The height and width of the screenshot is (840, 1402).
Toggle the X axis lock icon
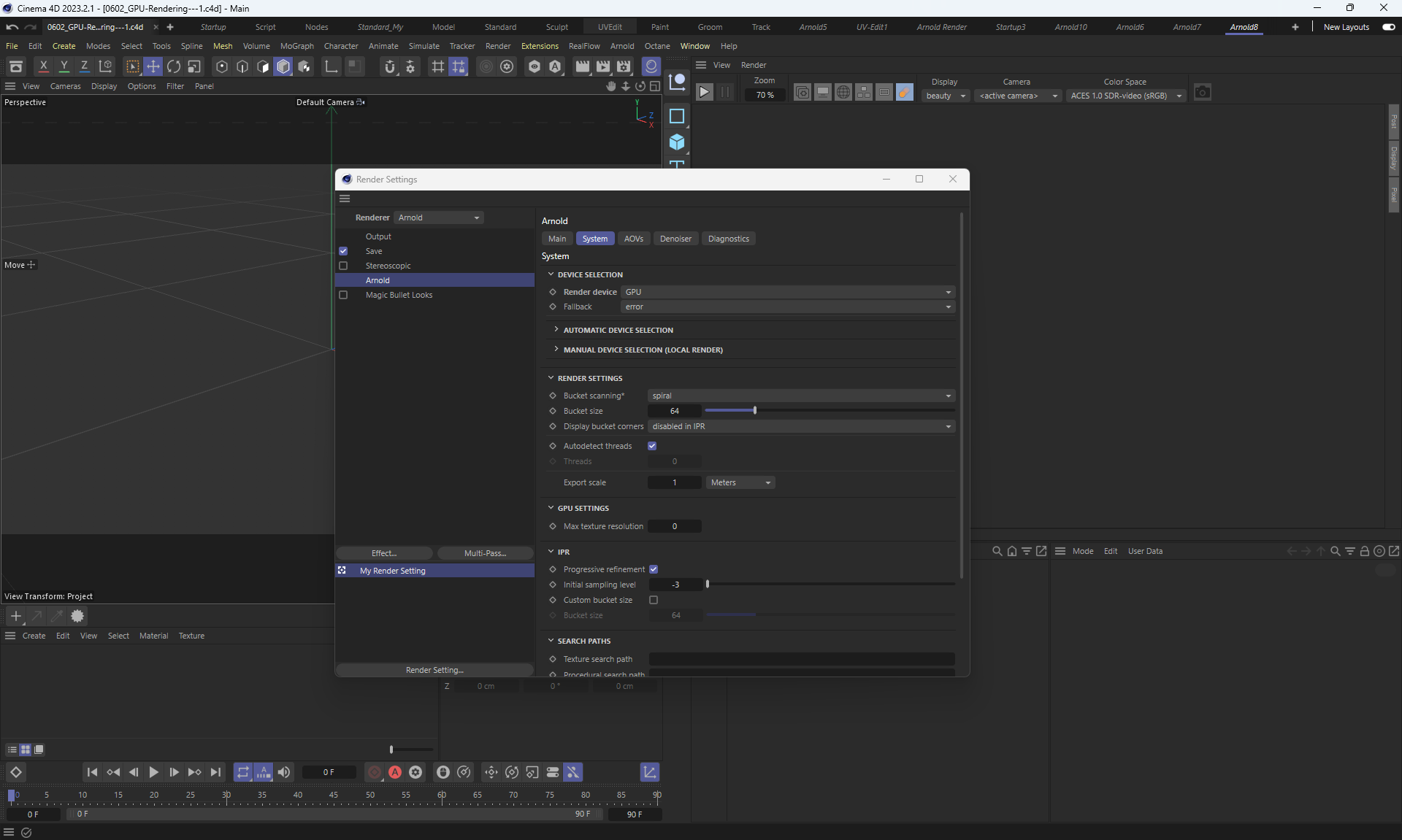coord(44,66)
